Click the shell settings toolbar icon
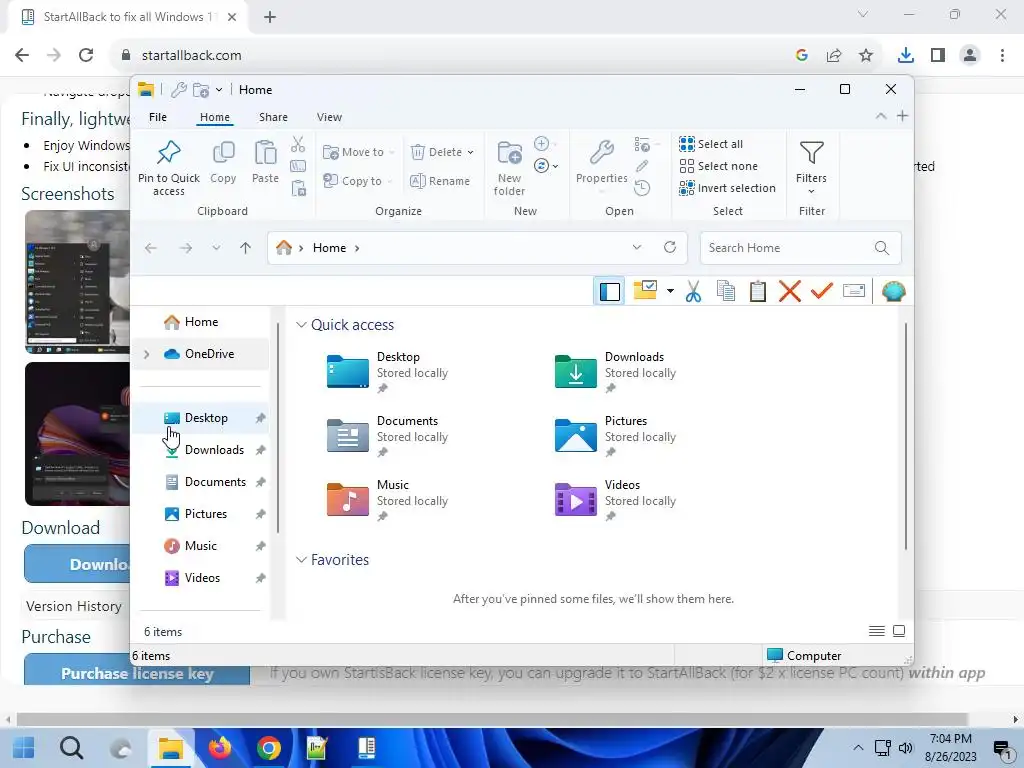Screen dimensions: 1024x768 click(x=893, y=291)
